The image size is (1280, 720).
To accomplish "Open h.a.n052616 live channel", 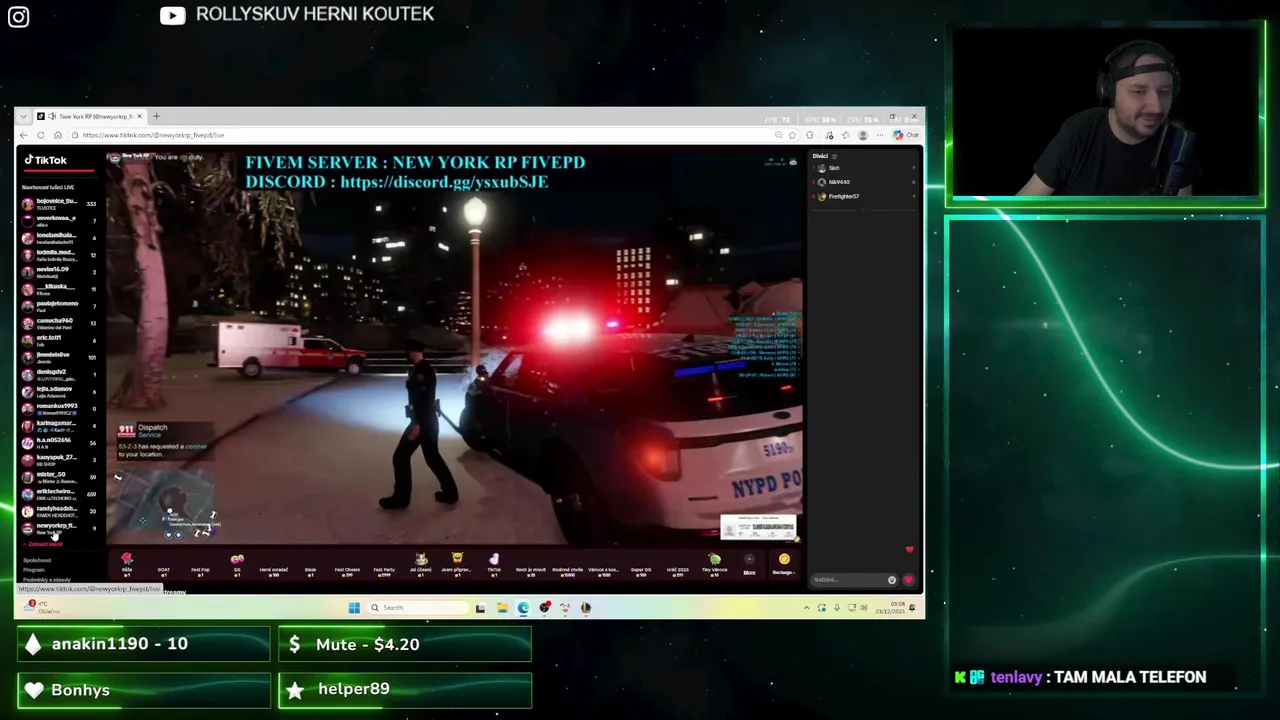I will [58, 442].
